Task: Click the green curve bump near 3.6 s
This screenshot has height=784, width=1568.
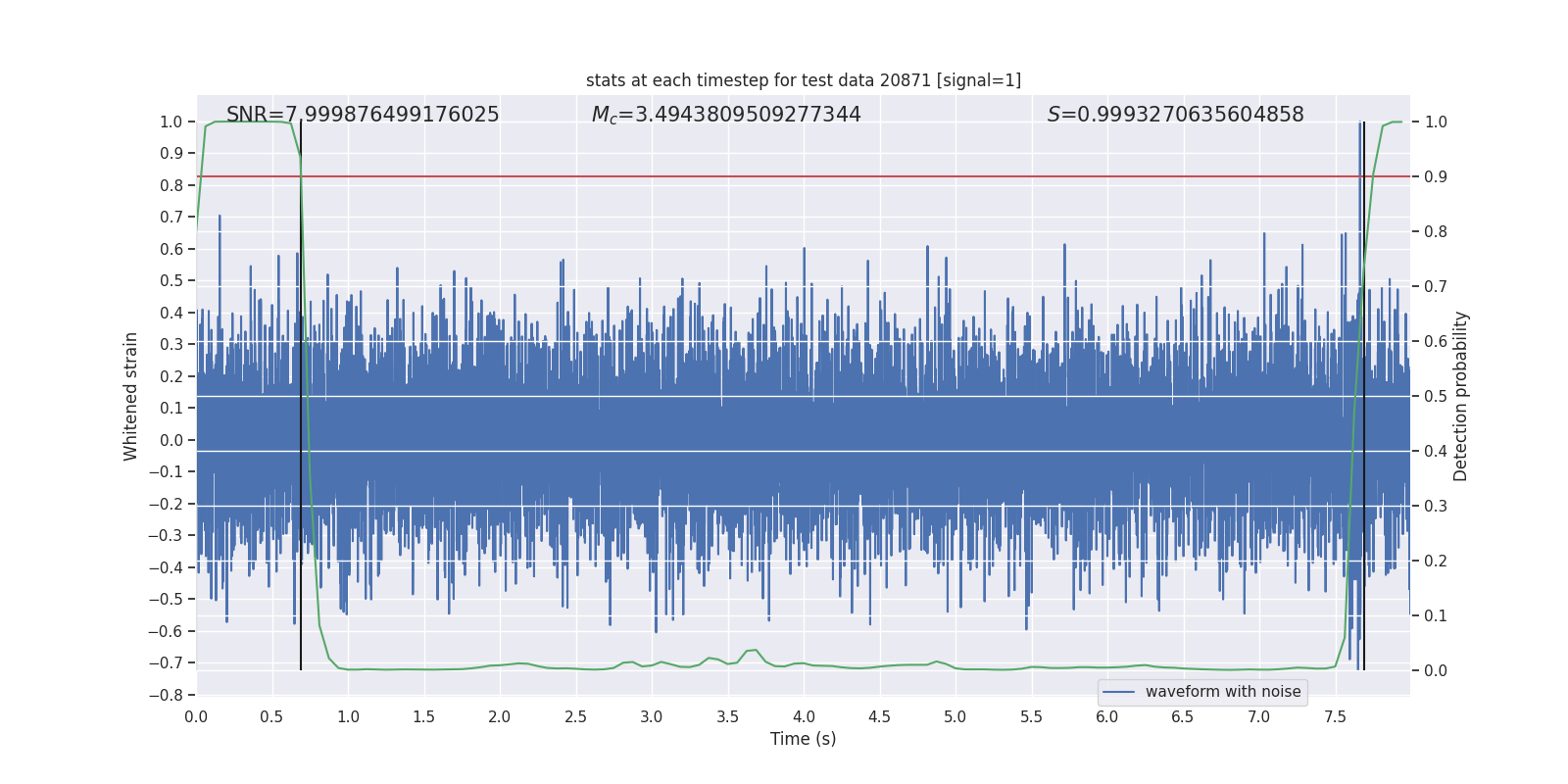Action: [x=753, y=650]
